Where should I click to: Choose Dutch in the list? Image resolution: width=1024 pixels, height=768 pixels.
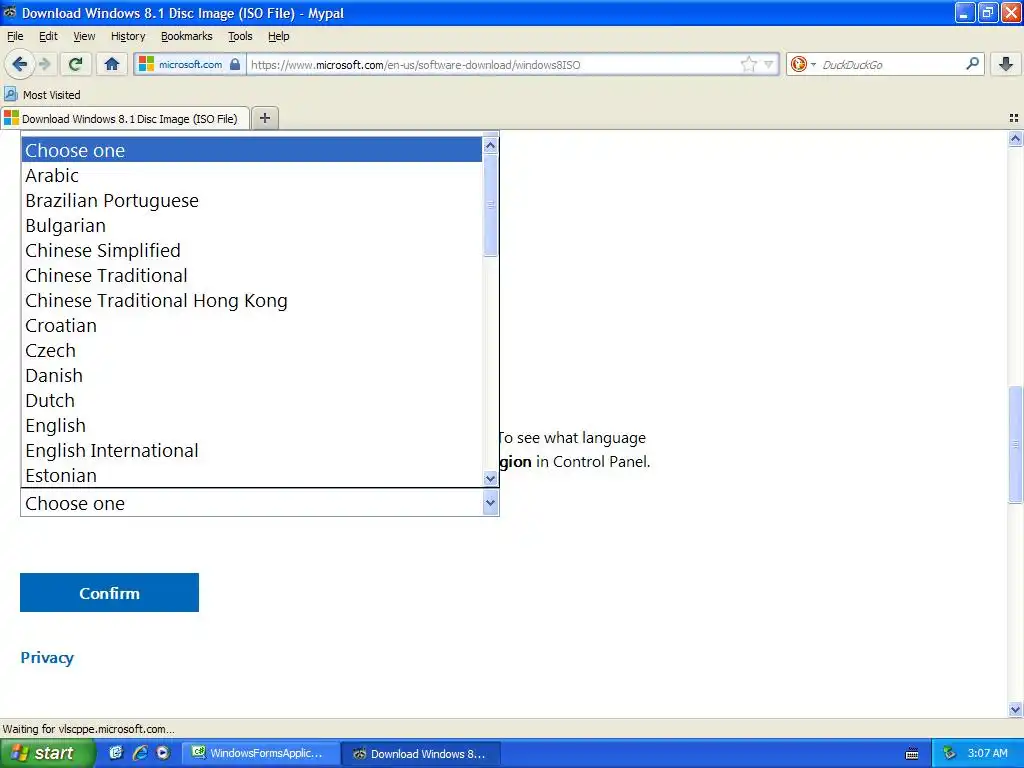252,400
